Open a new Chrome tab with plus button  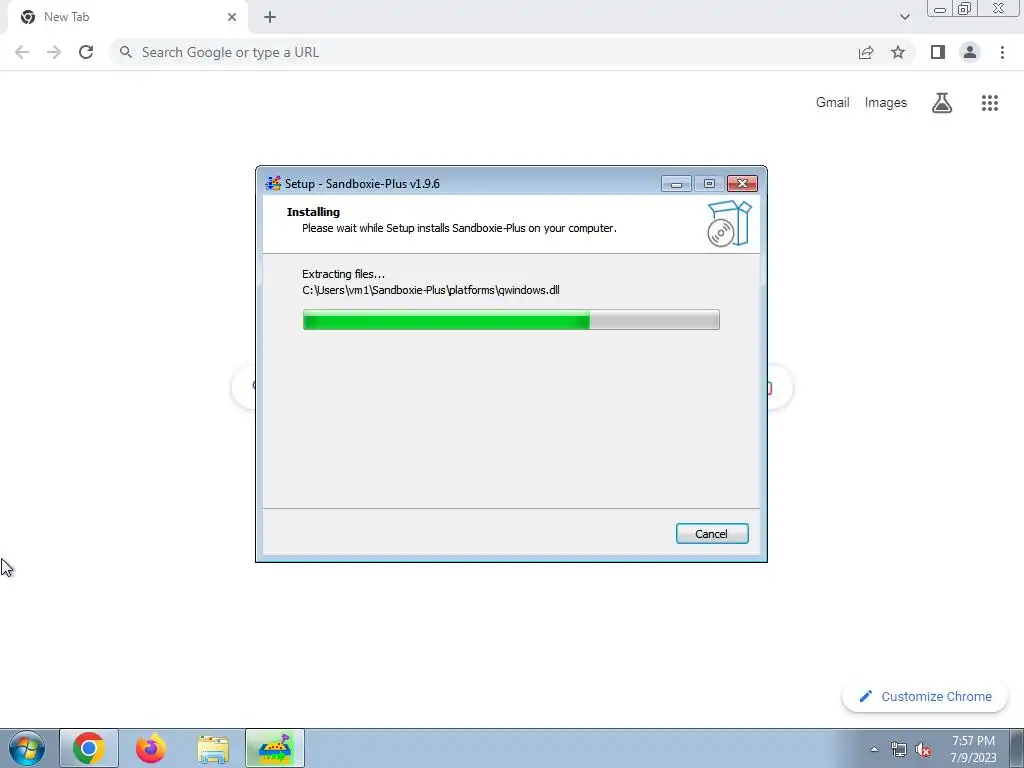pyautogui.click(x=270, y=17)
